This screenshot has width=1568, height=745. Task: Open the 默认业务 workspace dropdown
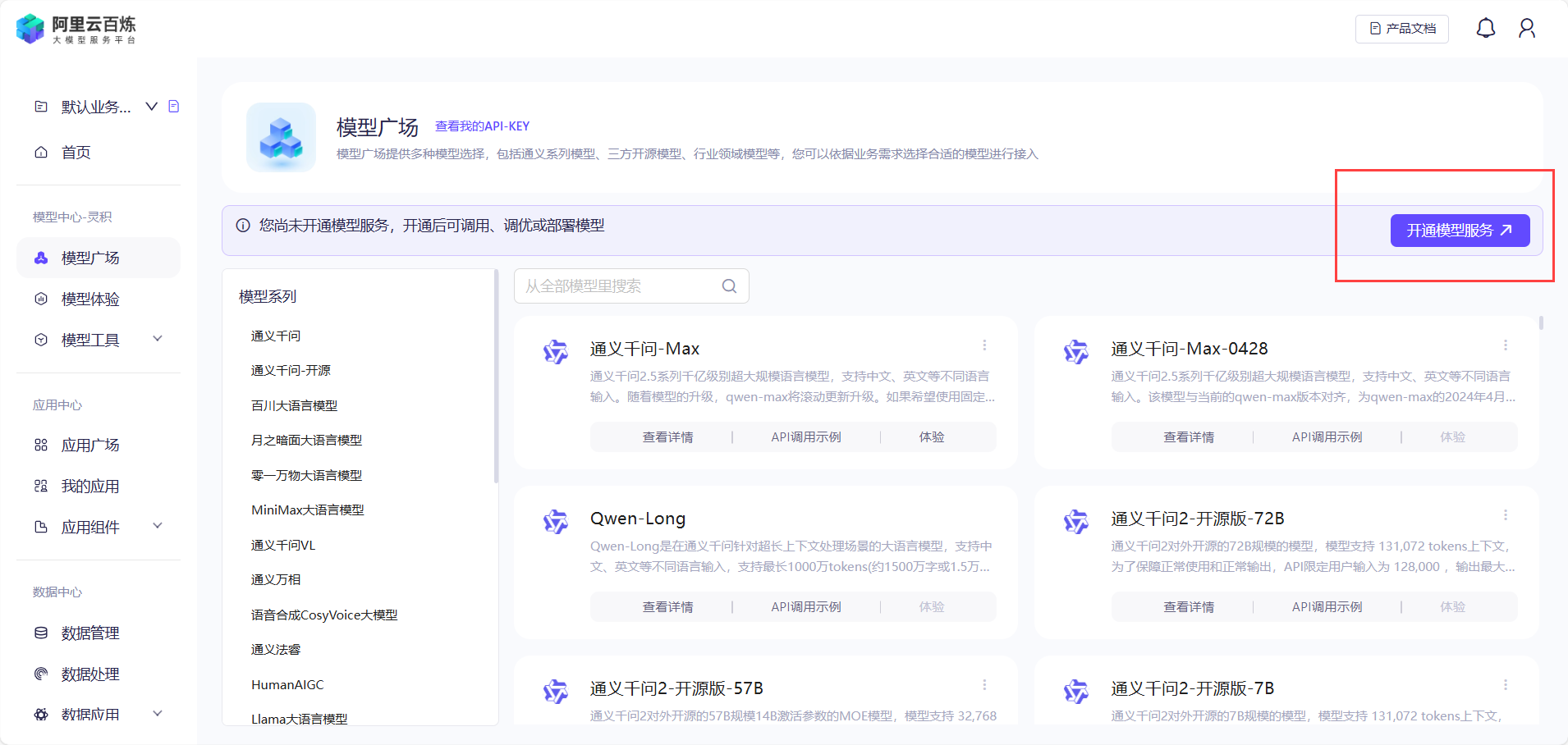[151, 107]
